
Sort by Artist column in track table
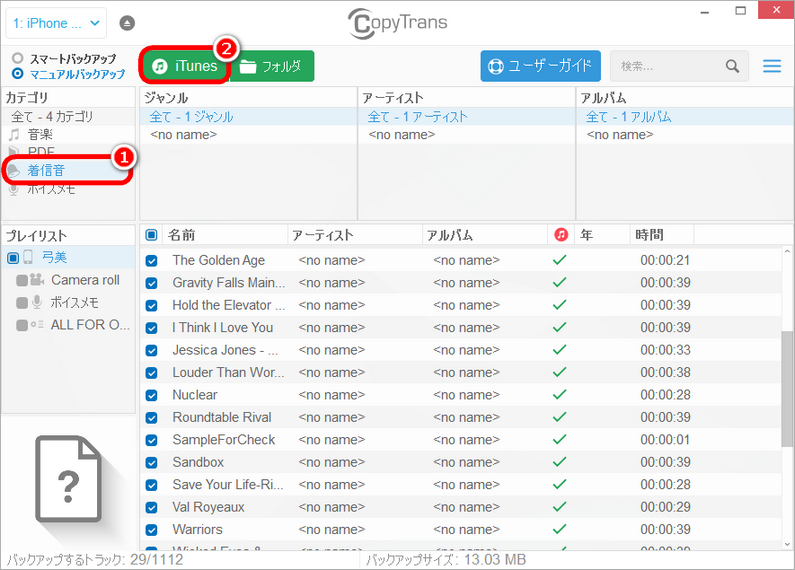click(x=355, y=235)
